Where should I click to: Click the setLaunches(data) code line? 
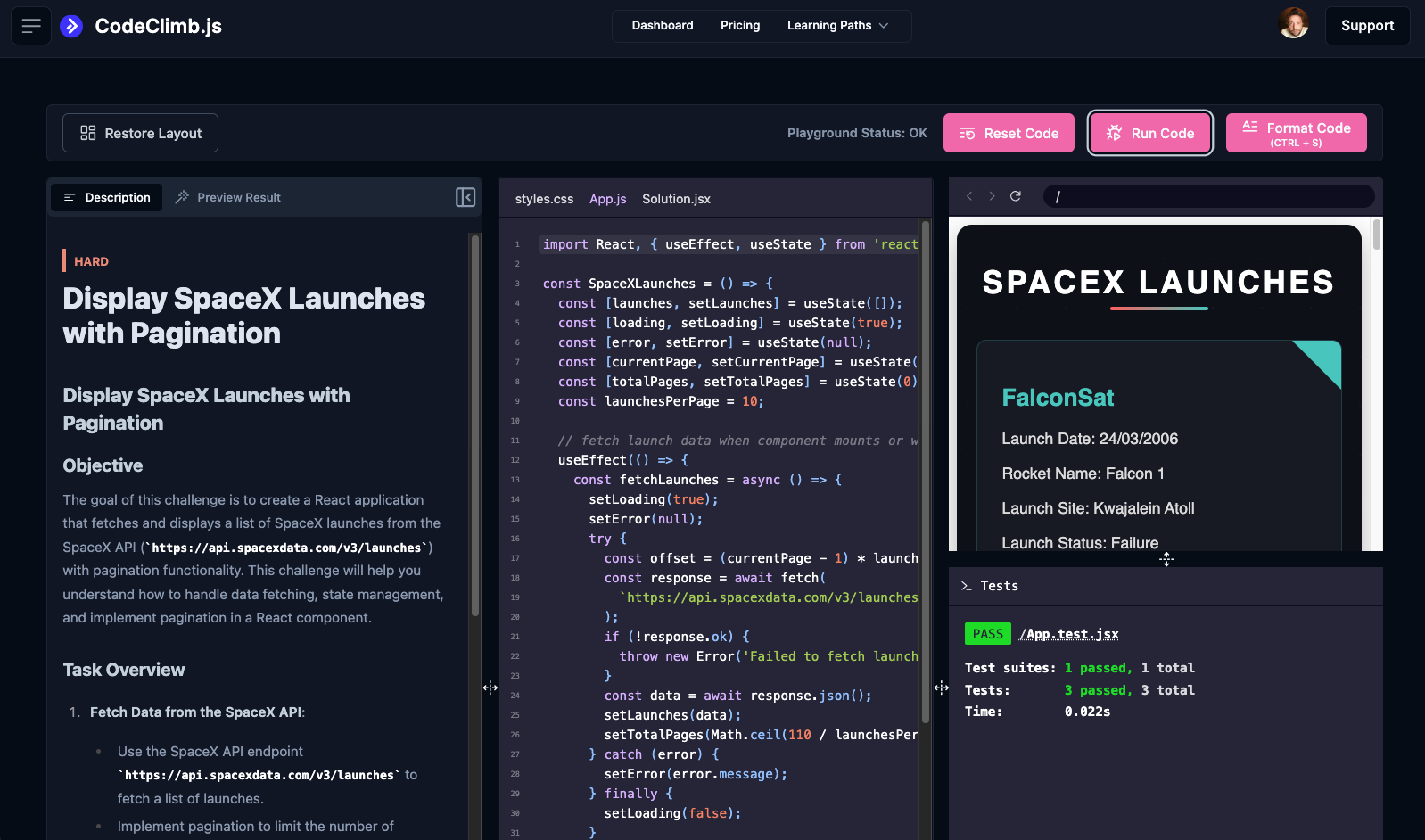[x=672, y=715]
